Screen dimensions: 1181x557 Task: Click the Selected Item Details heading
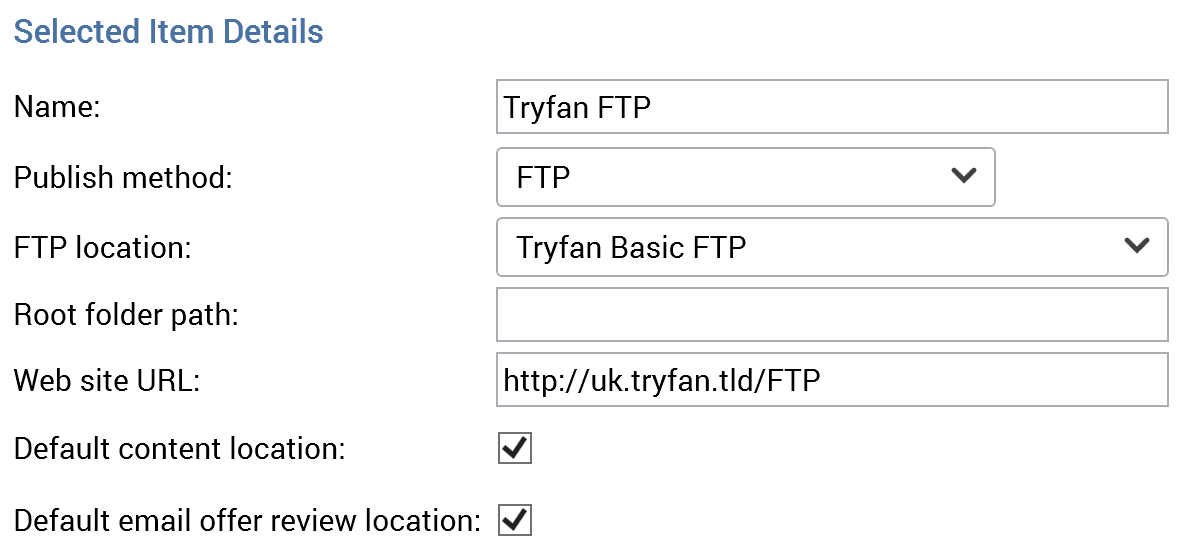point(168,32)
